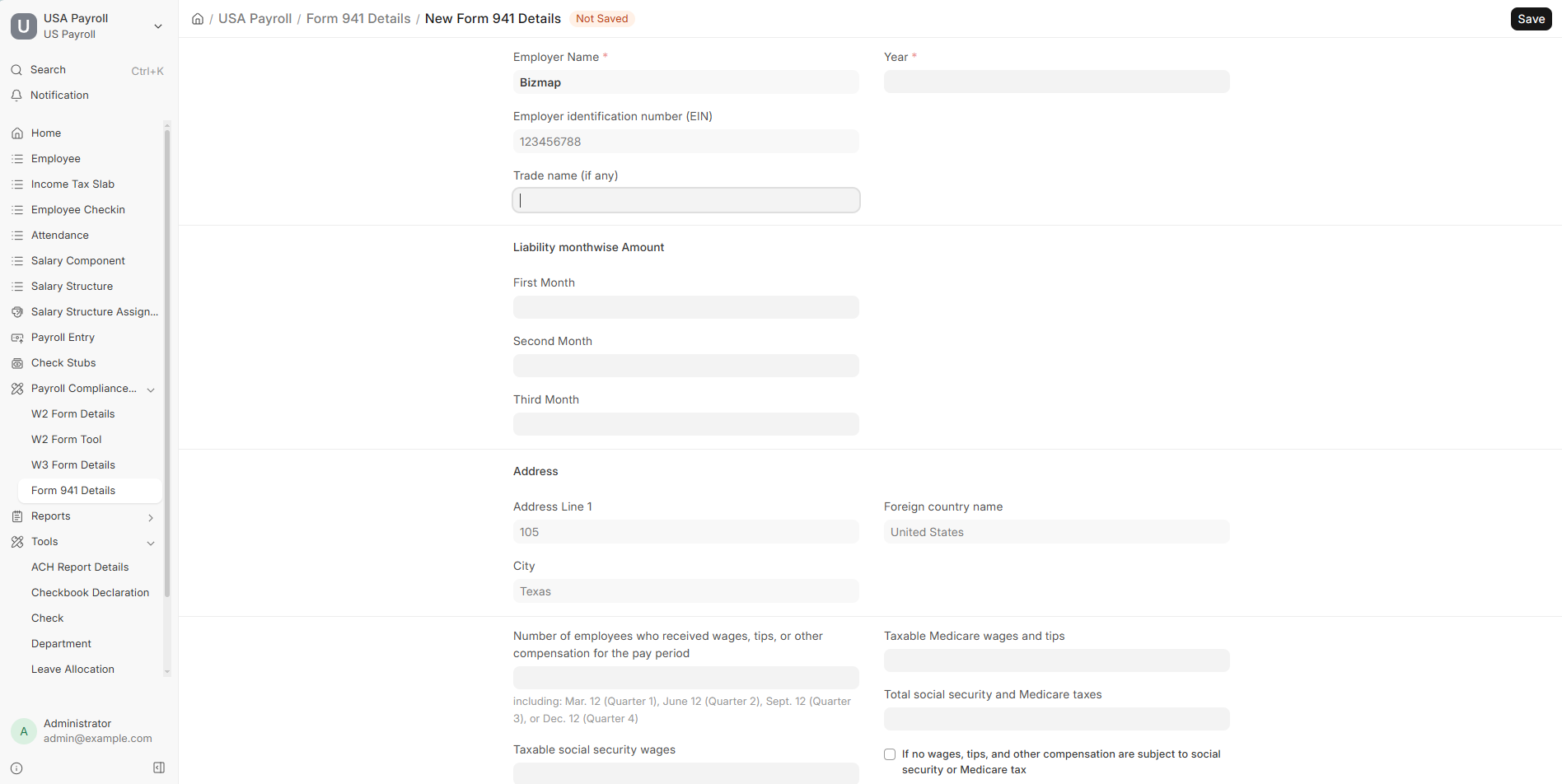This screenshot has height=784, width=1562.
Task: Click the Attendance list icon
Action: click(17, 236)
